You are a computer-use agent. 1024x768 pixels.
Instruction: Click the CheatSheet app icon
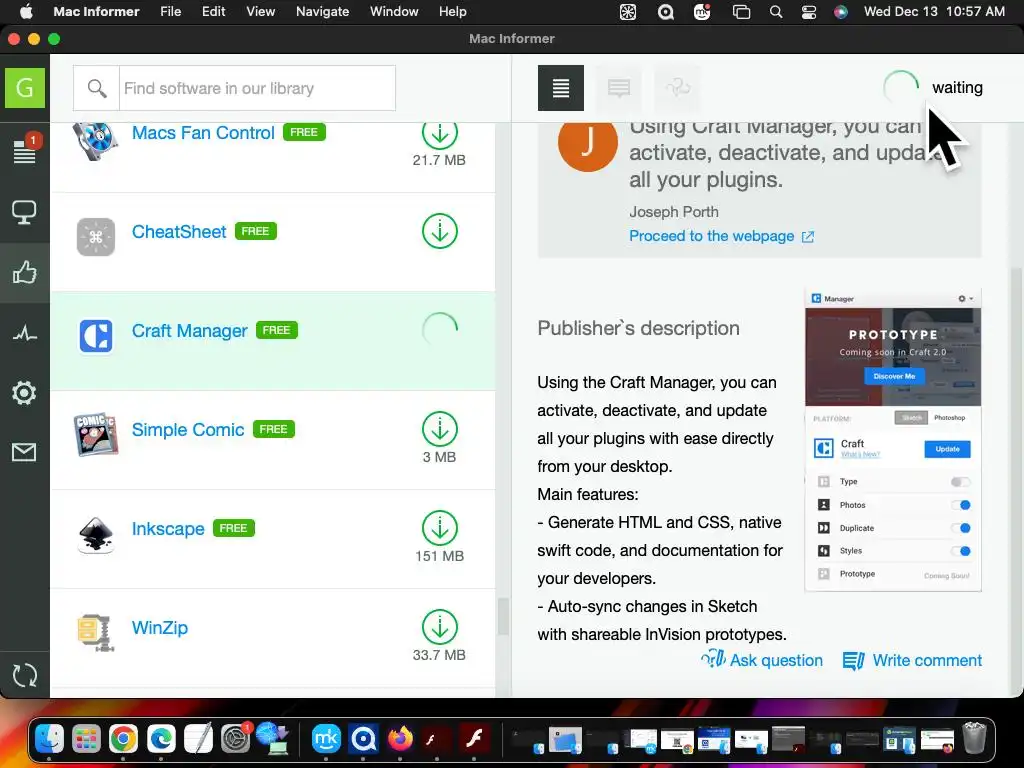coord(96,236)
